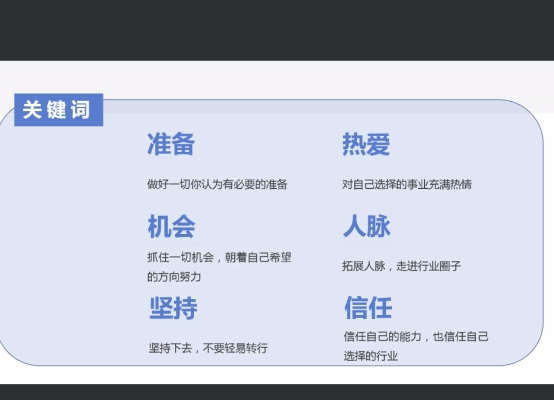Click the rounded panel's right border
This screenshot has height=401, width=554.
pyautogui.click(x=543, y=233)
